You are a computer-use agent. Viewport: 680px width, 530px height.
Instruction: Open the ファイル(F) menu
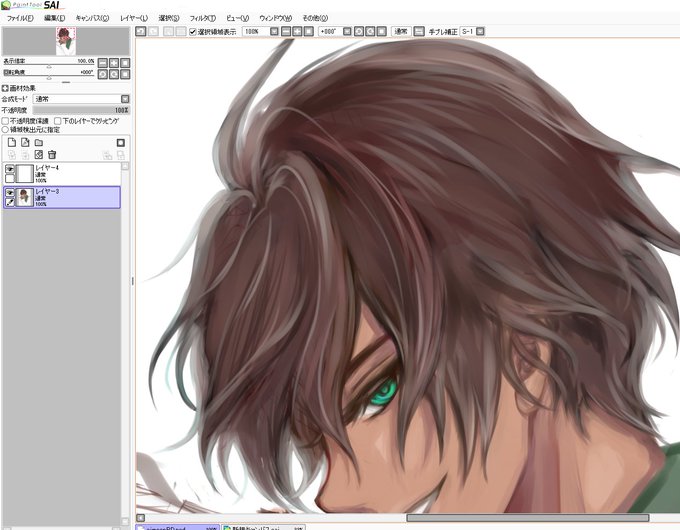pos(20,18)
